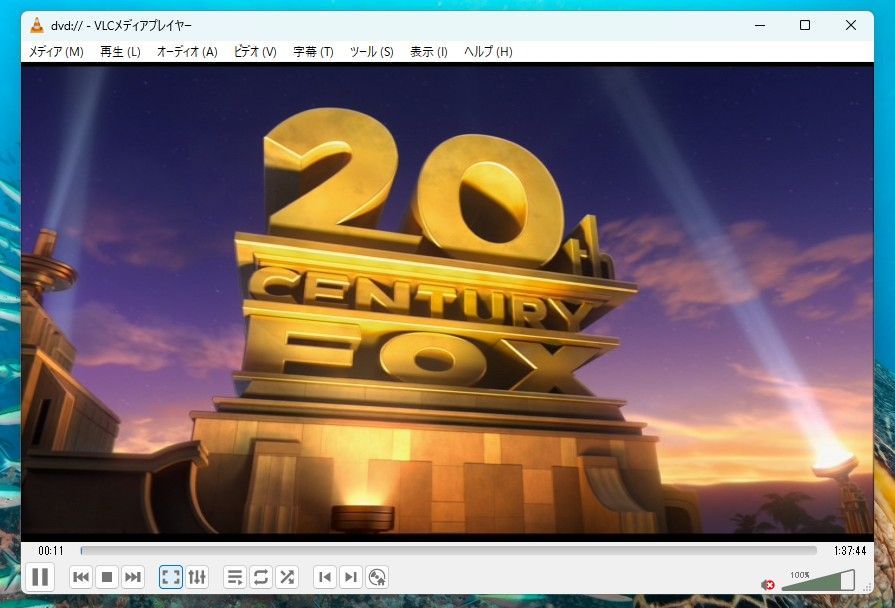Click the playback seek bar
Screen dimensions: 895x608
coord(448,550)
